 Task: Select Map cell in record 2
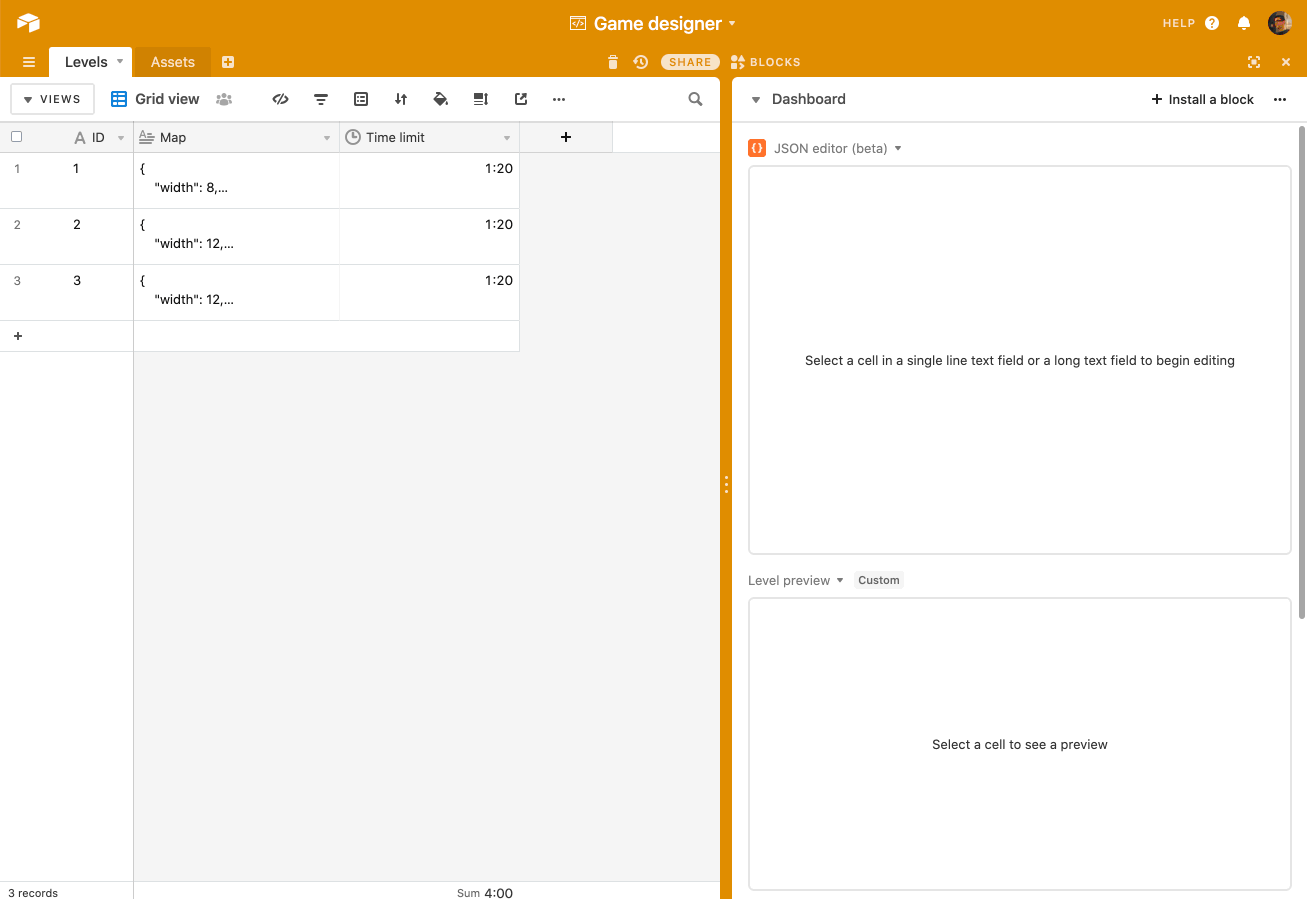click(x=237, y=236)
